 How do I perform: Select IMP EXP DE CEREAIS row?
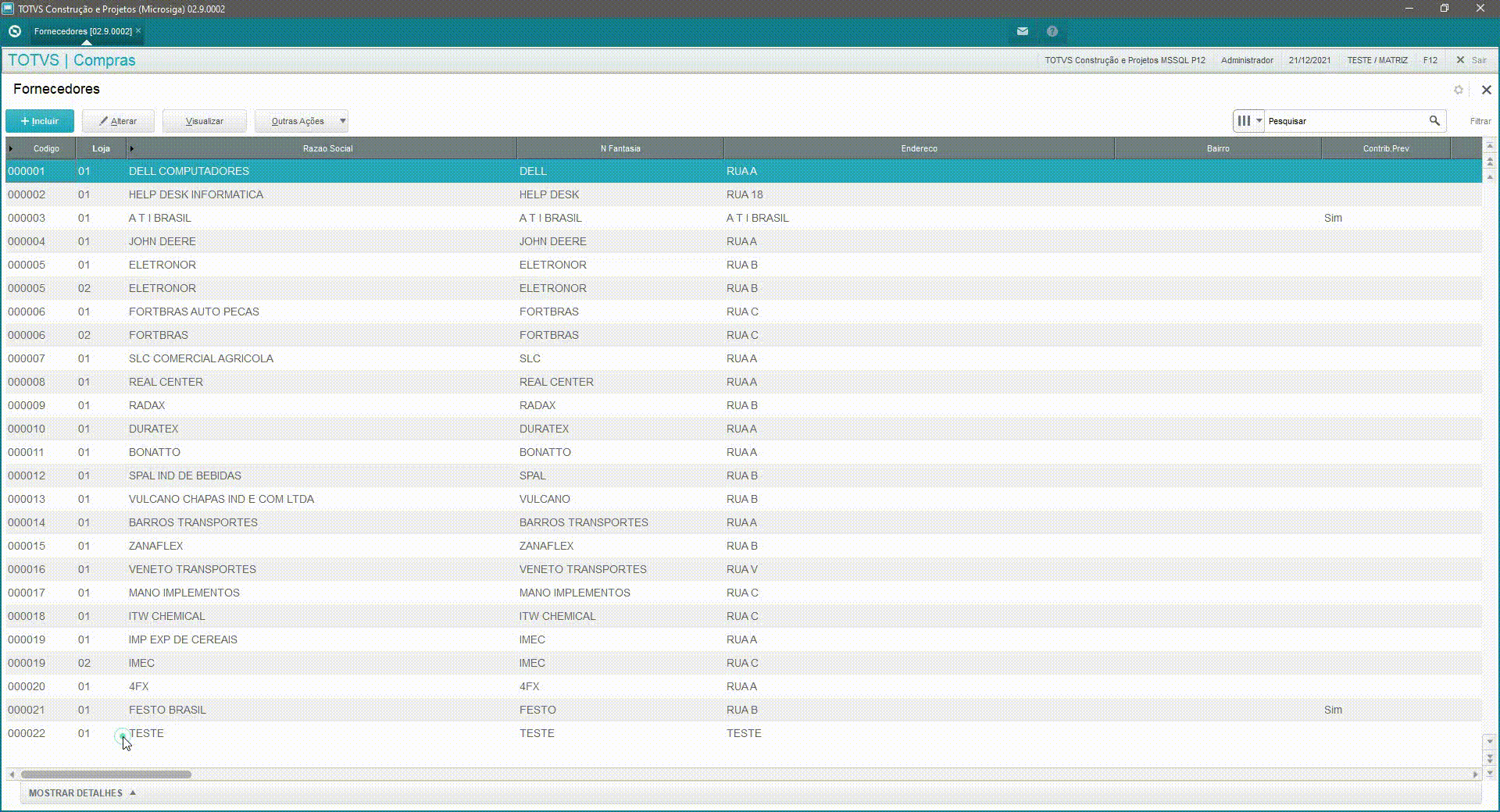pos(744,639)
